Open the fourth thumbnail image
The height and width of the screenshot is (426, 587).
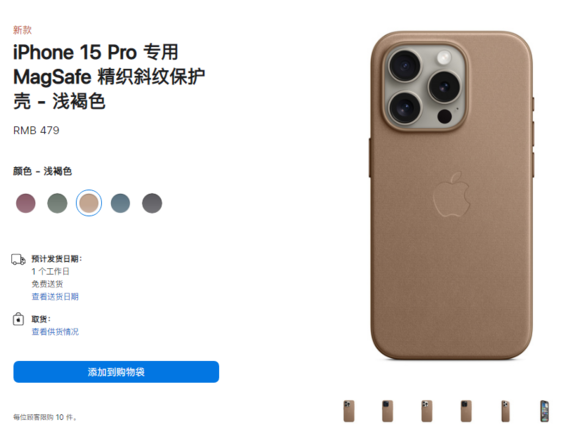coord(466,411)
